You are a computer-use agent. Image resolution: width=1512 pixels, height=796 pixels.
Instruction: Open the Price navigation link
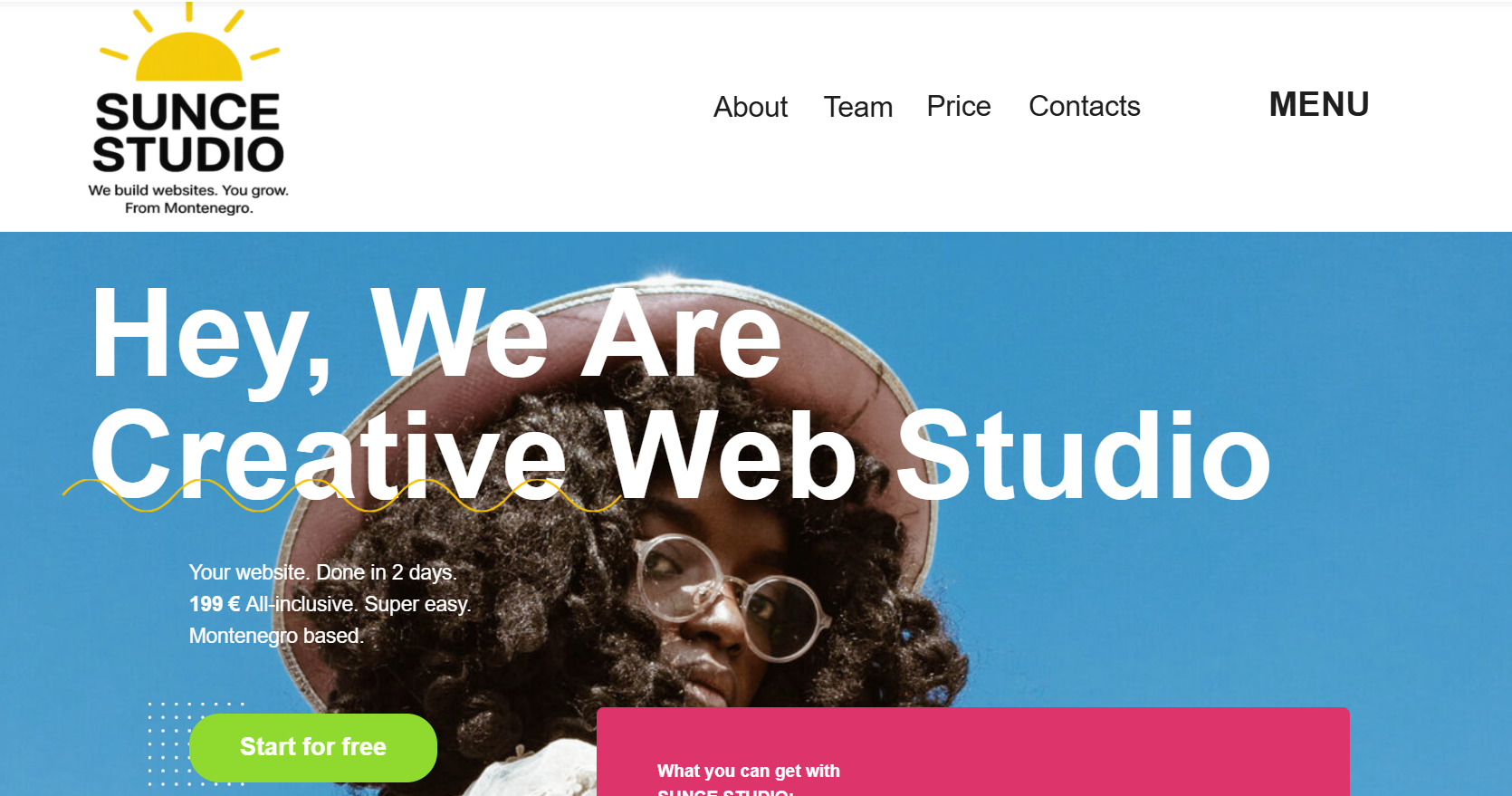point(959,106)
